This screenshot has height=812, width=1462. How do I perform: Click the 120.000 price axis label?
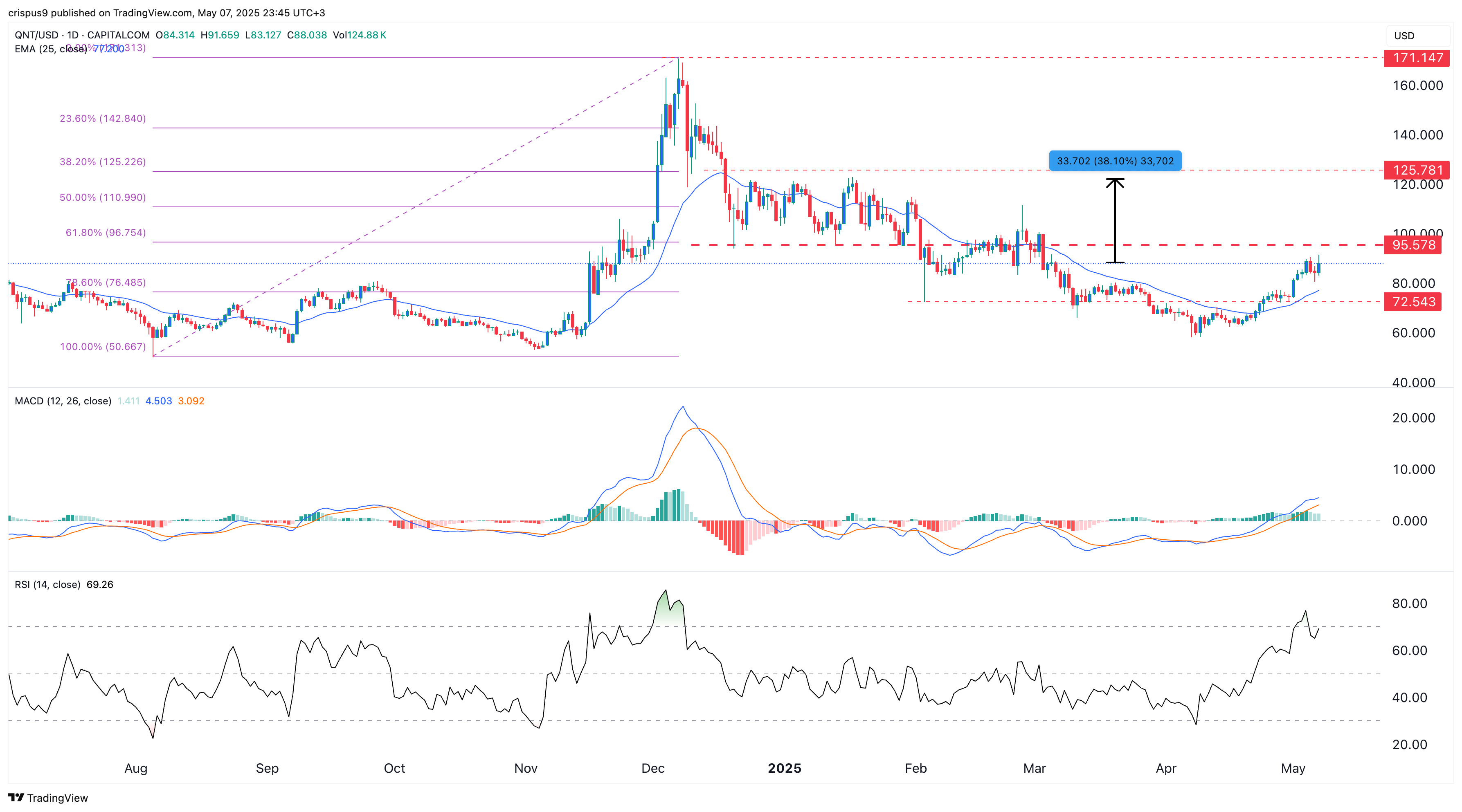coord(1417,184)
